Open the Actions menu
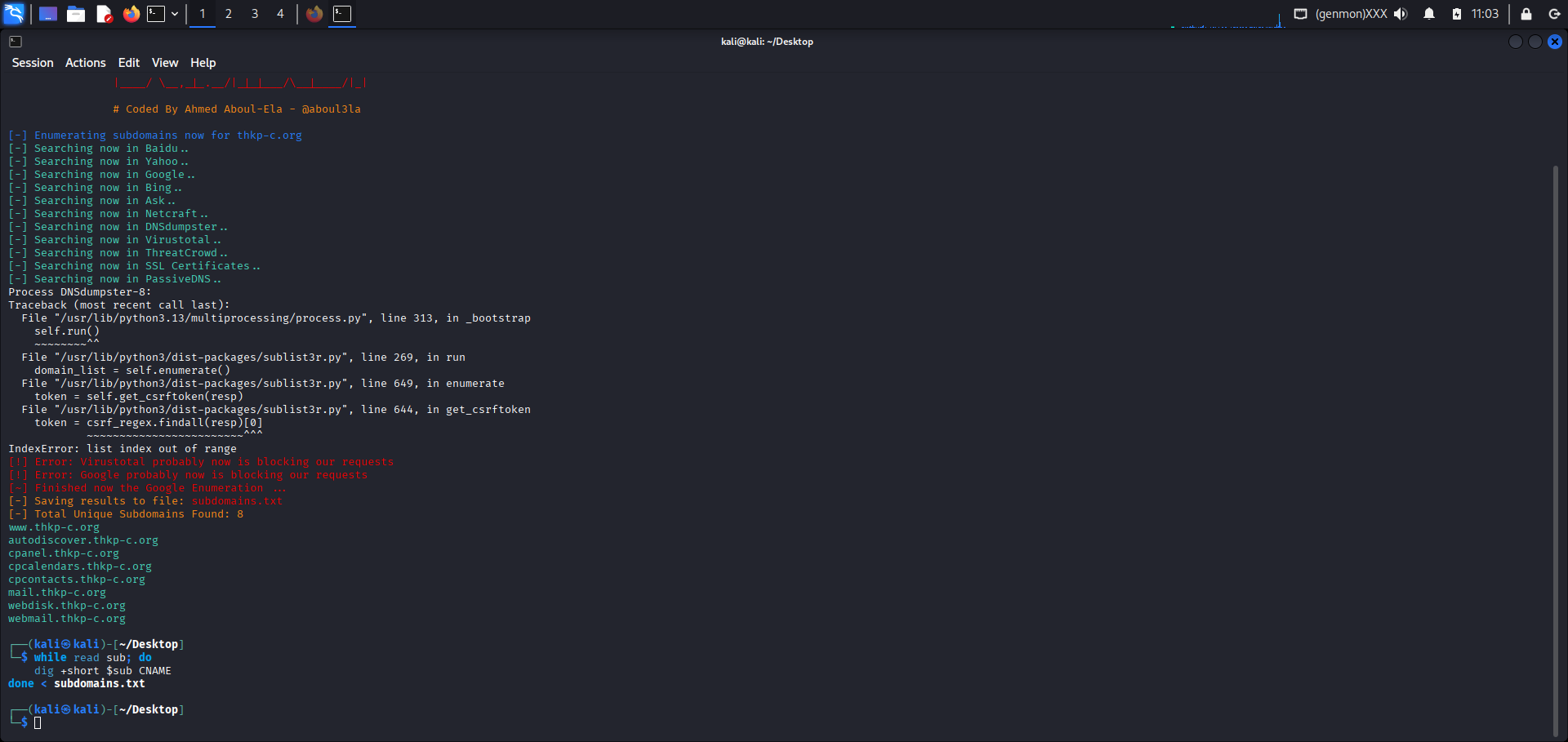This screenshot has height=742, width=1568. point(86,63)
